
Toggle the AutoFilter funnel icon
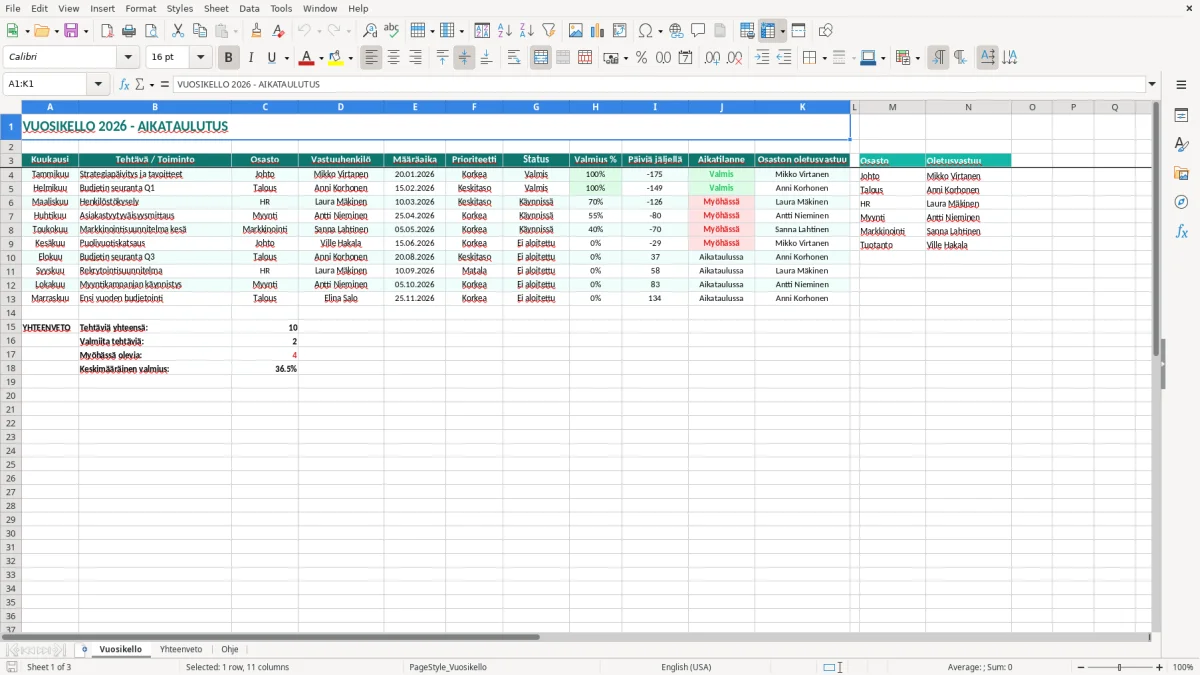coord(548,31)
